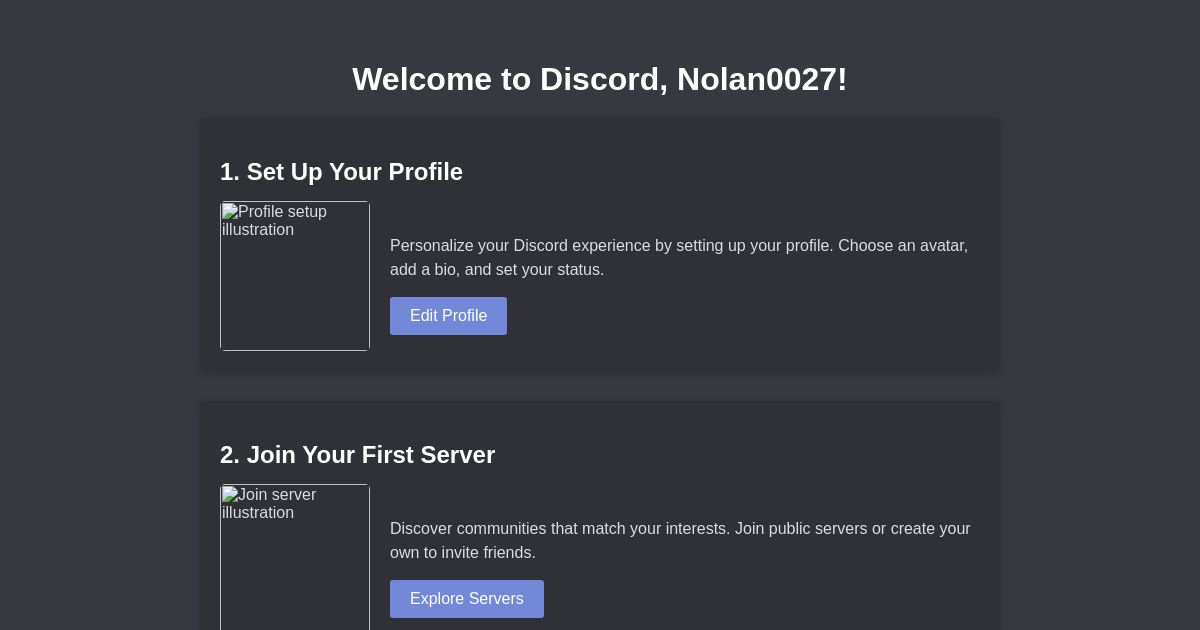The height and width of the screenshot is (630, 1200).
Task: Click the Edit Profile button
Action: click(448, 316)
